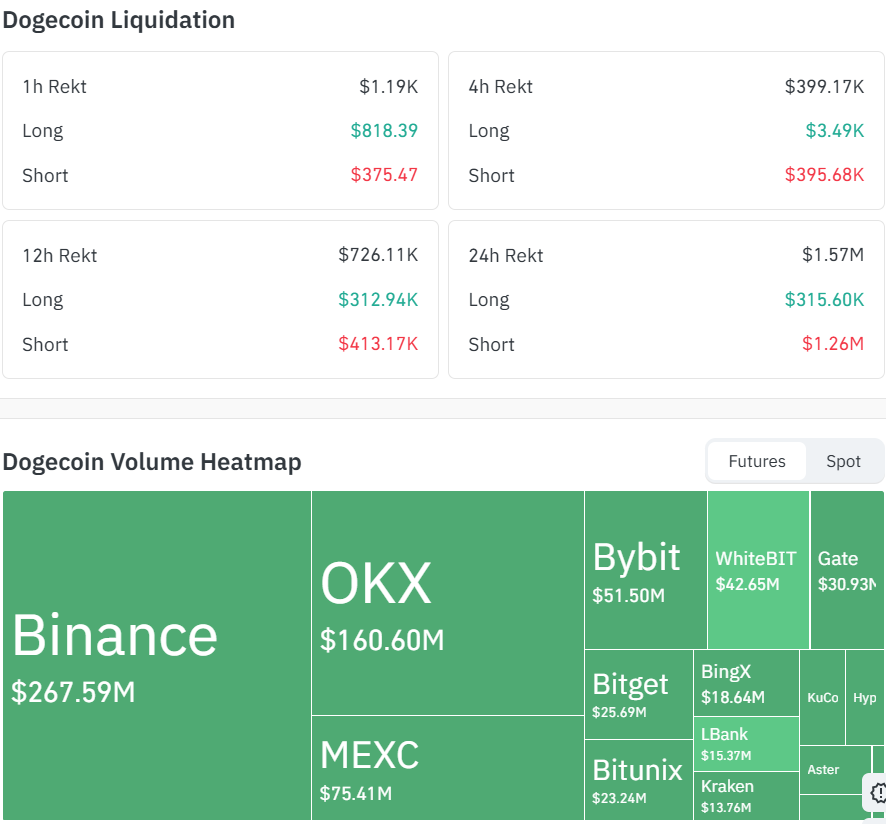Select the MEXC heatmap tile
886x824 pixels.
[x=448, y=768]
